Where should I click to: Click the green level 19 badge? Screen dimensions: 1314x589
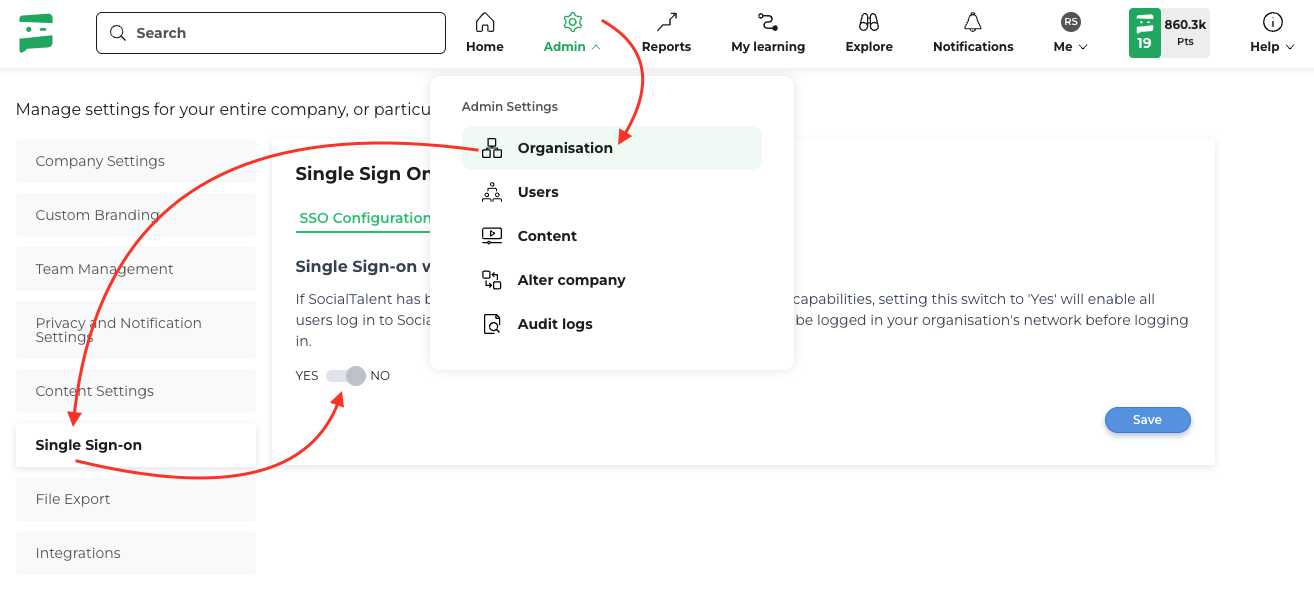1144,33
